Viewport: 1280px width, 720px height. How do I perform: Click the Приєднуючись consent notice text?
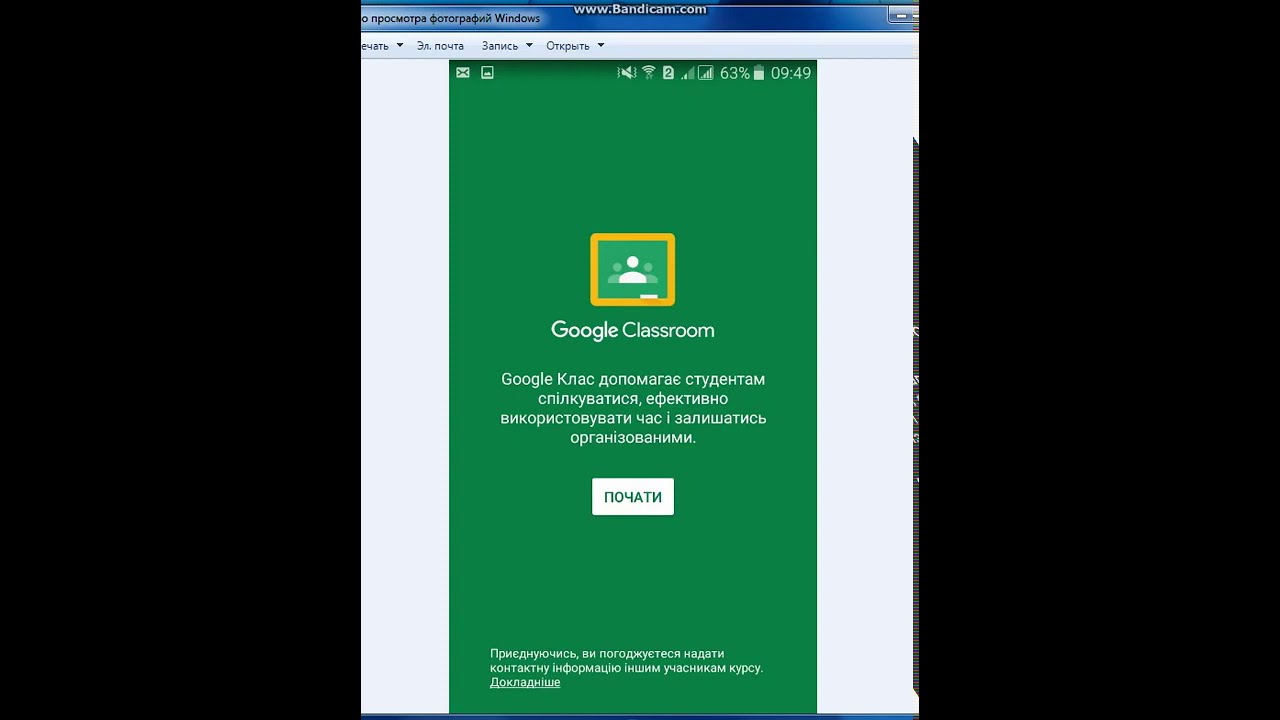coord(626,661)
